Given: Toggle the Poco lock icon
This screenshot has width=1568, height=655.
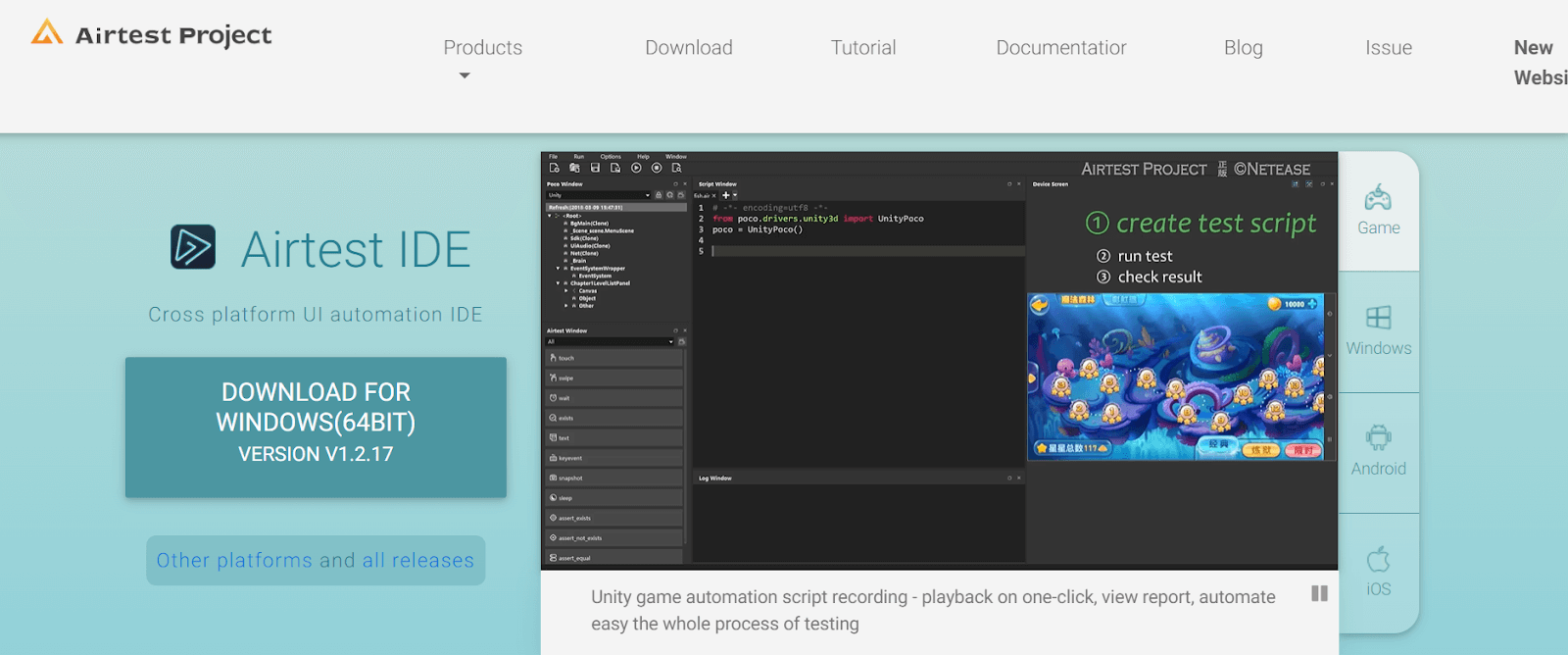Looking at the screenshot, I should pos(659,195).
